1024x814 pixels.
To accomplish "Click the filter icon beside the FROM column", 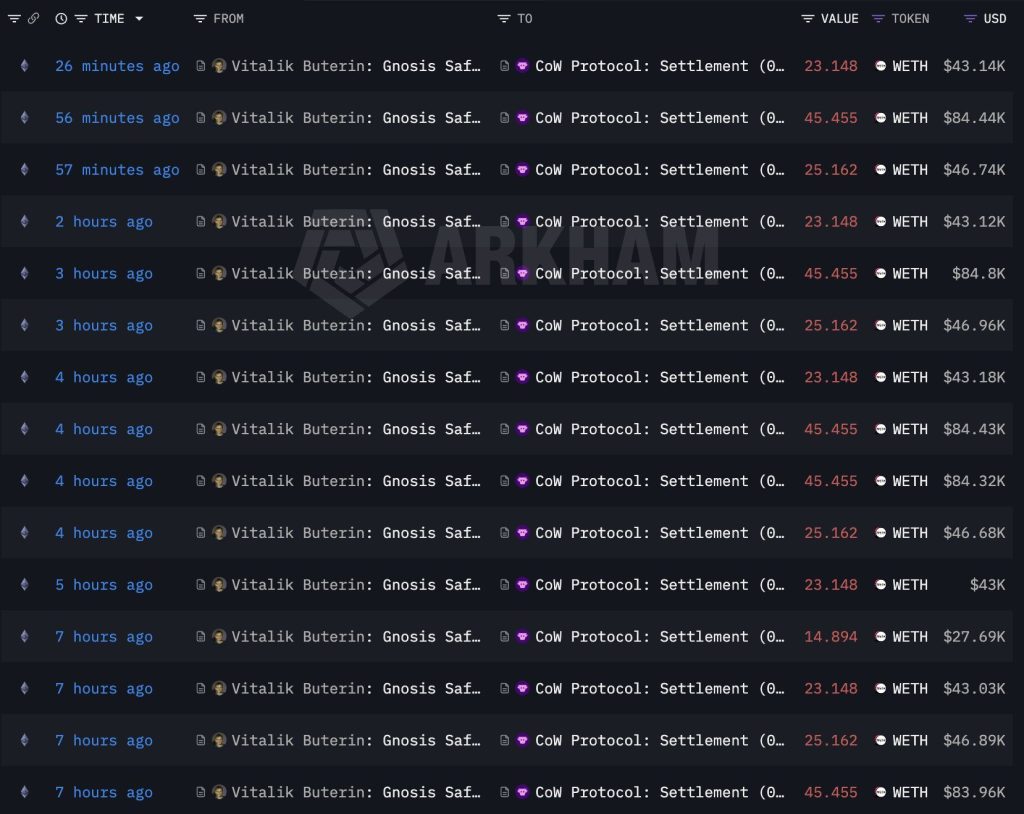I will (200, 18).
